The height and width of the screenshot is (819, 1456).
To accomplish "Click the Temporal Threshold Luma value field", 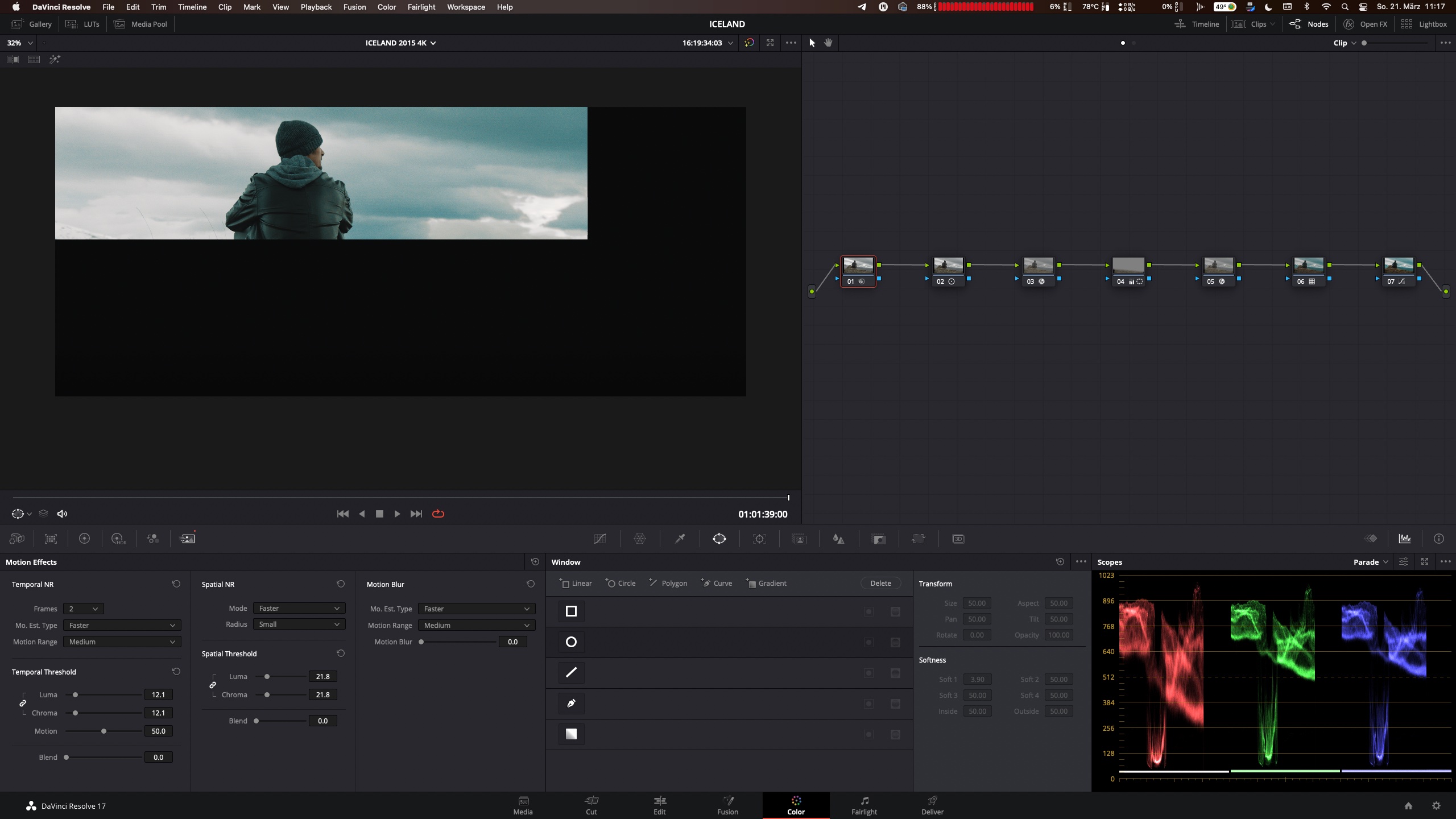I will 158,694.
